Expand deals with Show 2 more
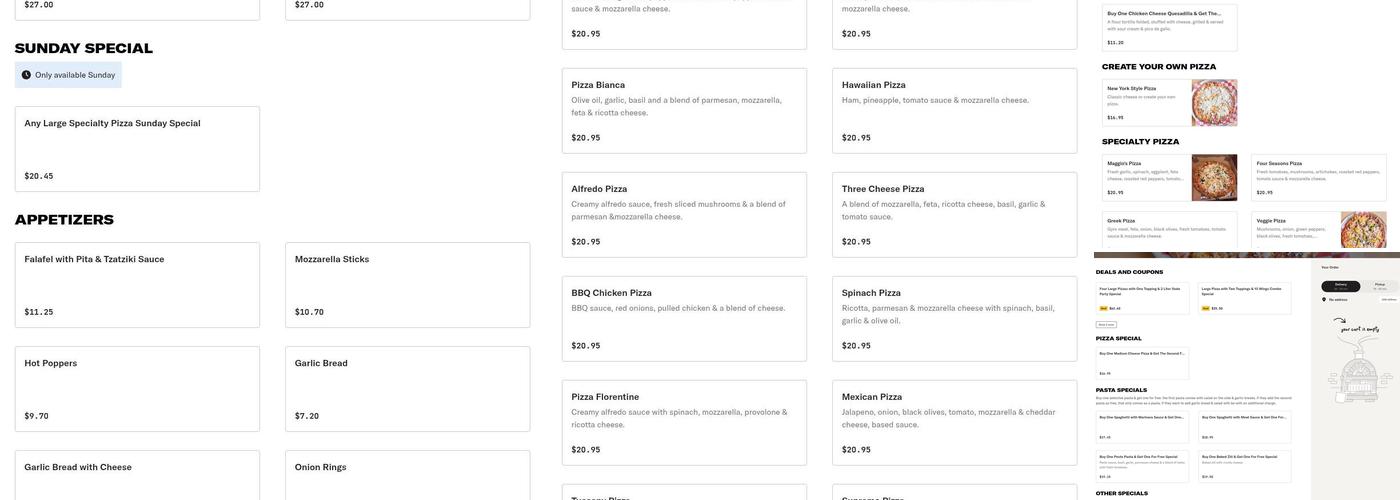 pyautogui.click(x=1107, y=325)
